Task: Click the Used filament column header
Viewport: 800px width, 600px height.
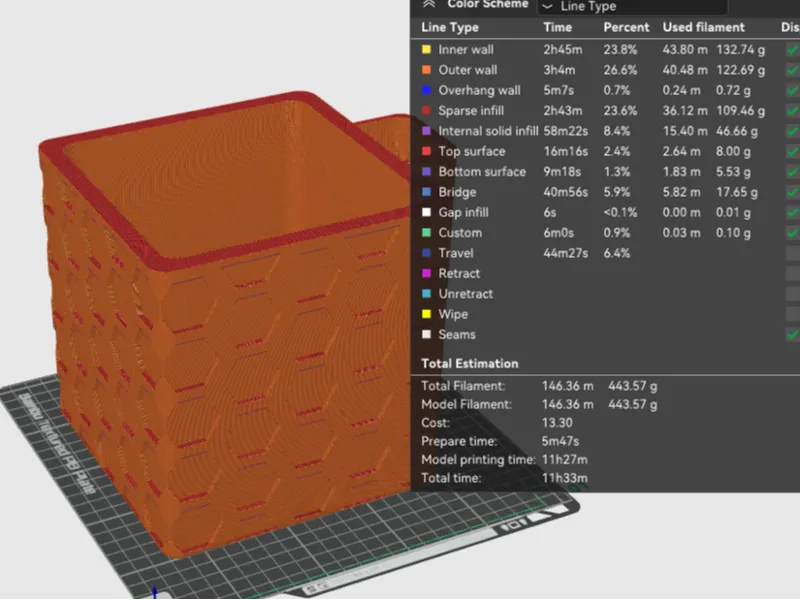Action: pyautogui.click(x=704, y=28)
